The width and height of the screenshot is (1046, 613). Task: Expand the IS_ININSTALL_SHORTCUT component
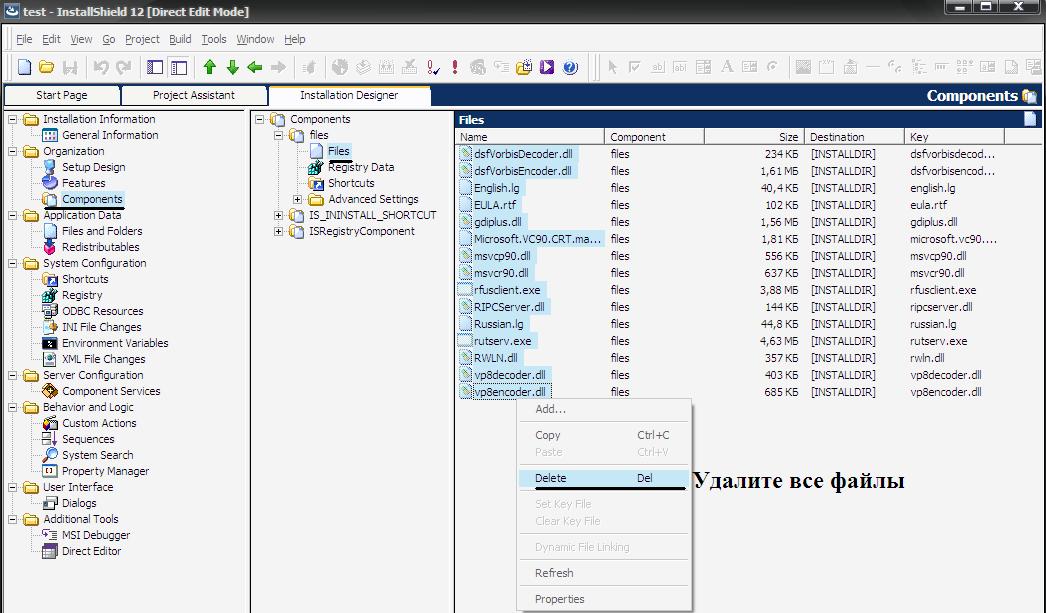click(x=279, y=215)
